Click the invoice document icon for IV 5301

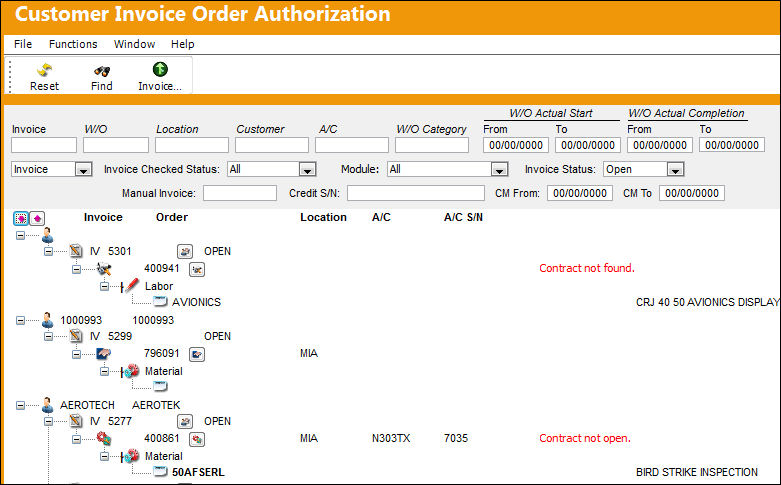pyautogui.click(x=76, y=250)
